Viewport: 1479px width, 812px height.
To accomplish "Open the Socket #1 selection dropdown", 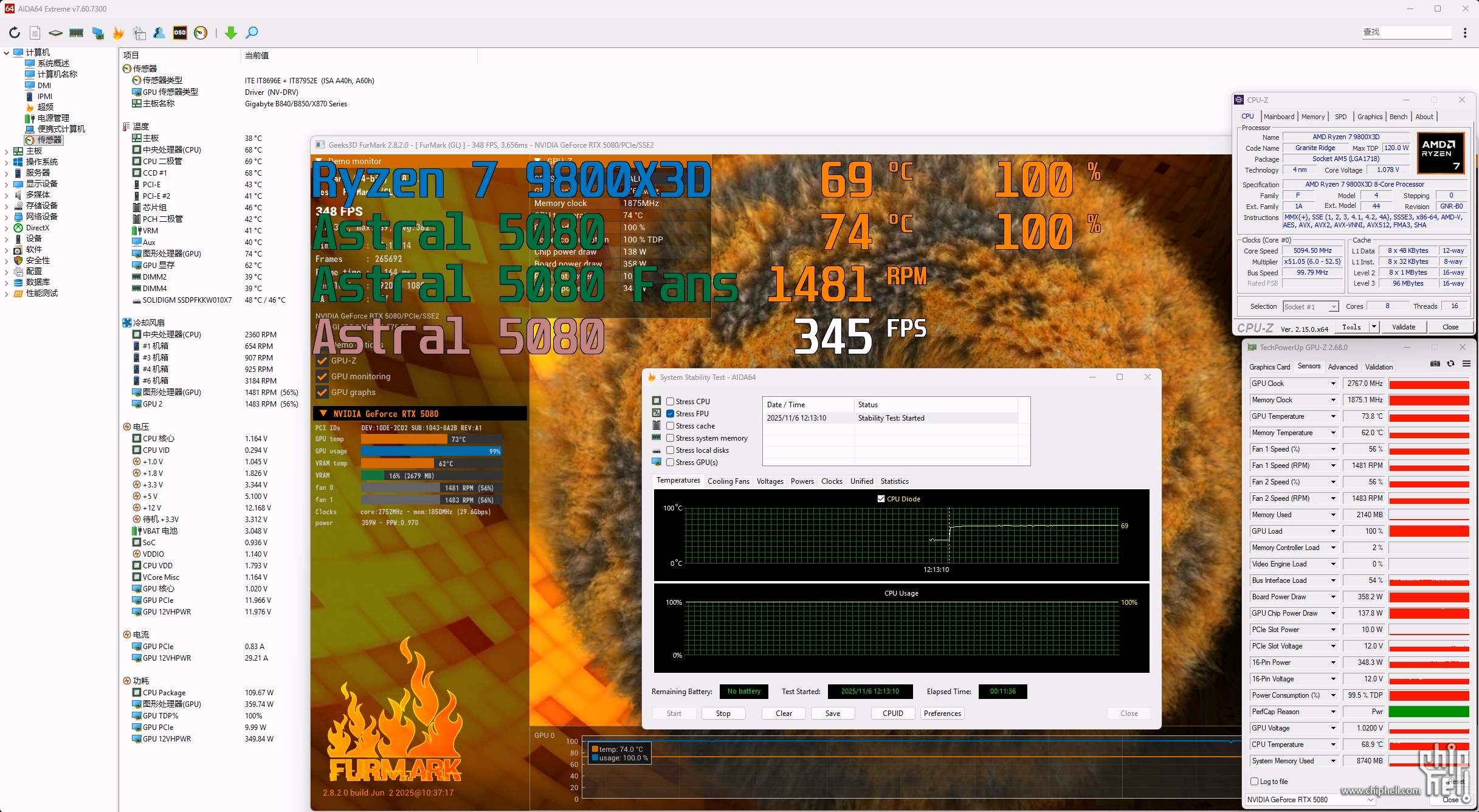I will pos(1311,307).
